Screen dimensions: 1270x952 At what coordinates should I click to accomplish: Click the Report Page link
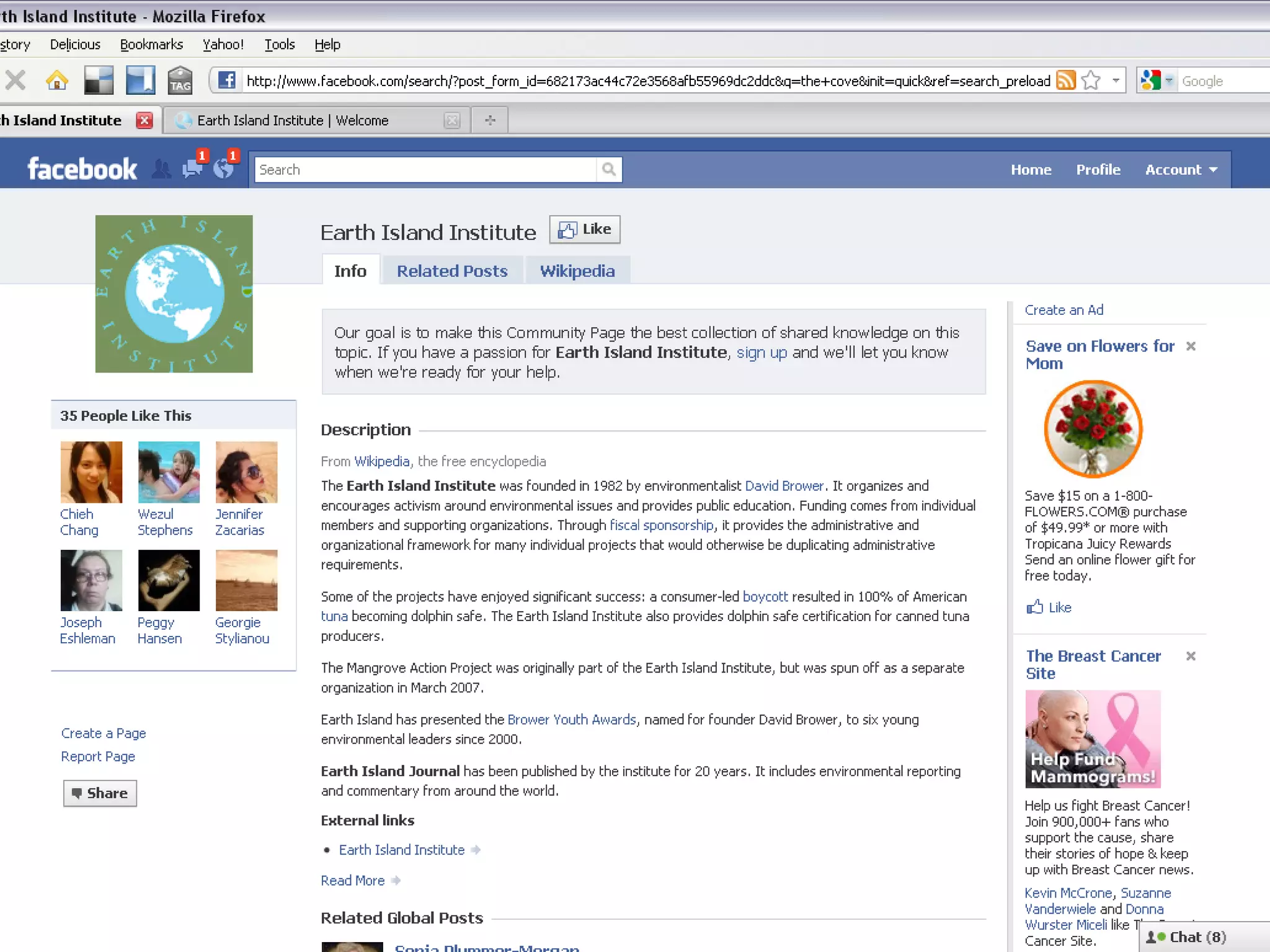coord(98,756)
